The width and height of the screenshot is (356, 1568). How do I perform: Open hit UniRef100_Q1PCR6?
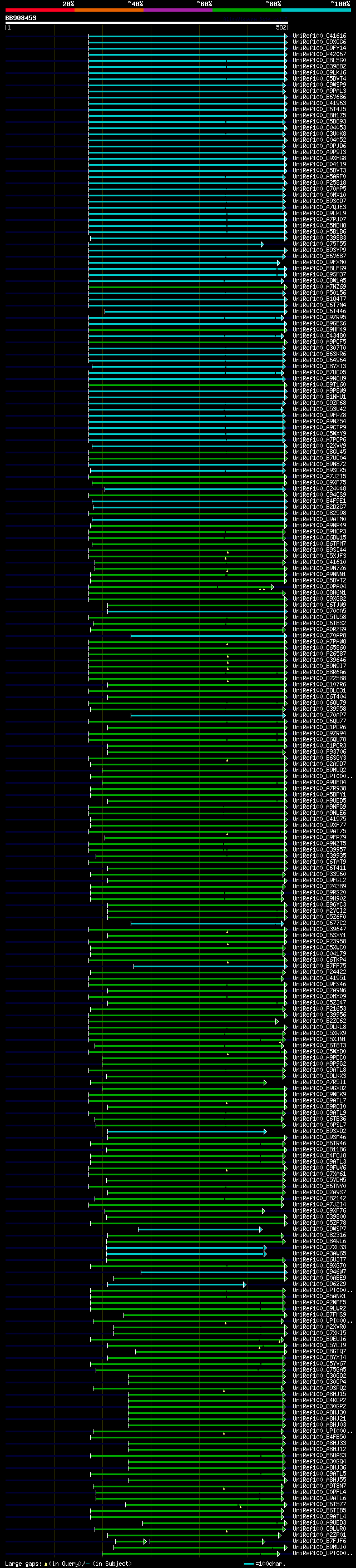tap(319, 728)
